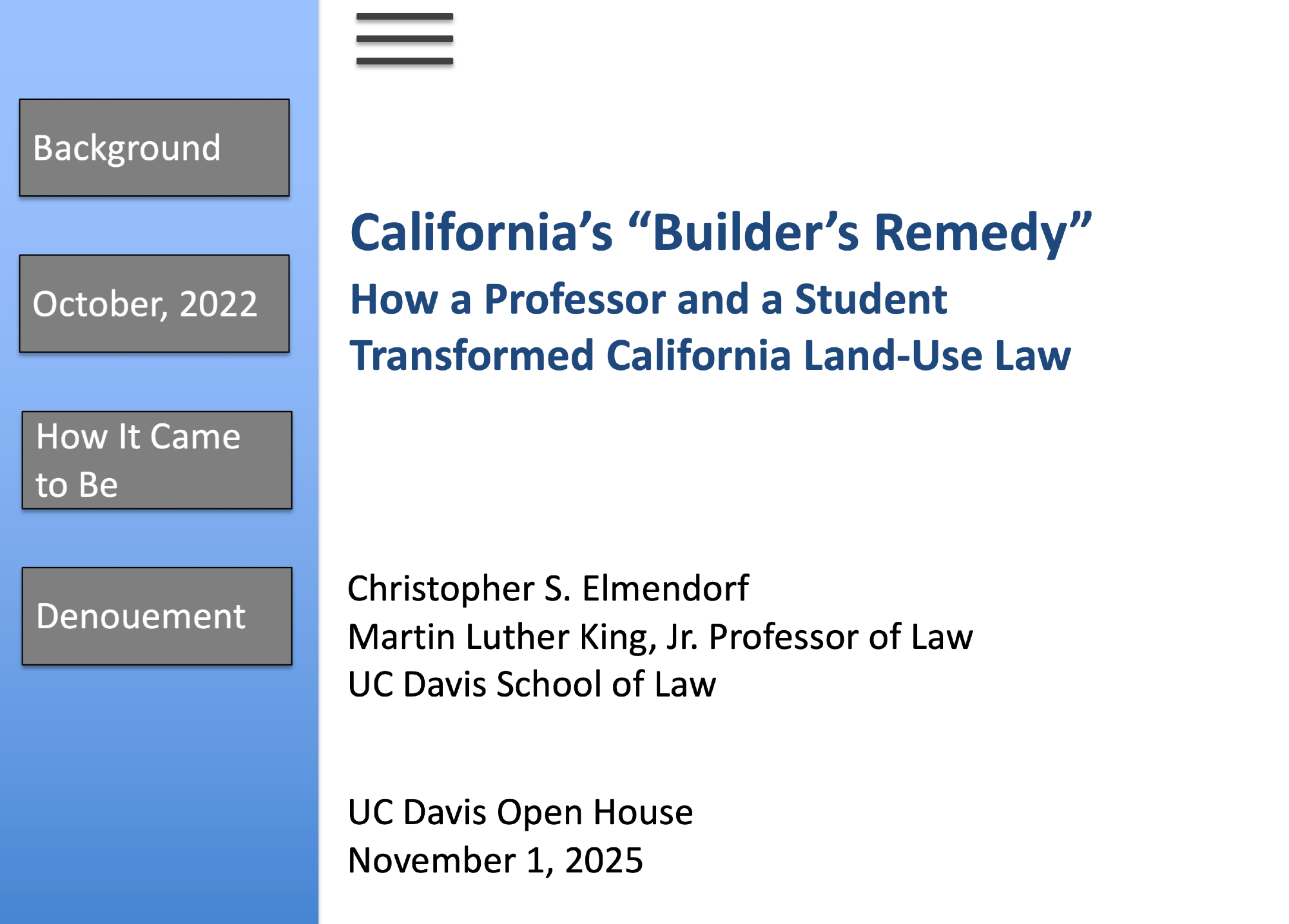The width and height of the screenshot is (1289, 924).
Task: Select subtitle line "Transformed California Land-Use Law"
Action: pyautogui.click(x=710, y=356)
